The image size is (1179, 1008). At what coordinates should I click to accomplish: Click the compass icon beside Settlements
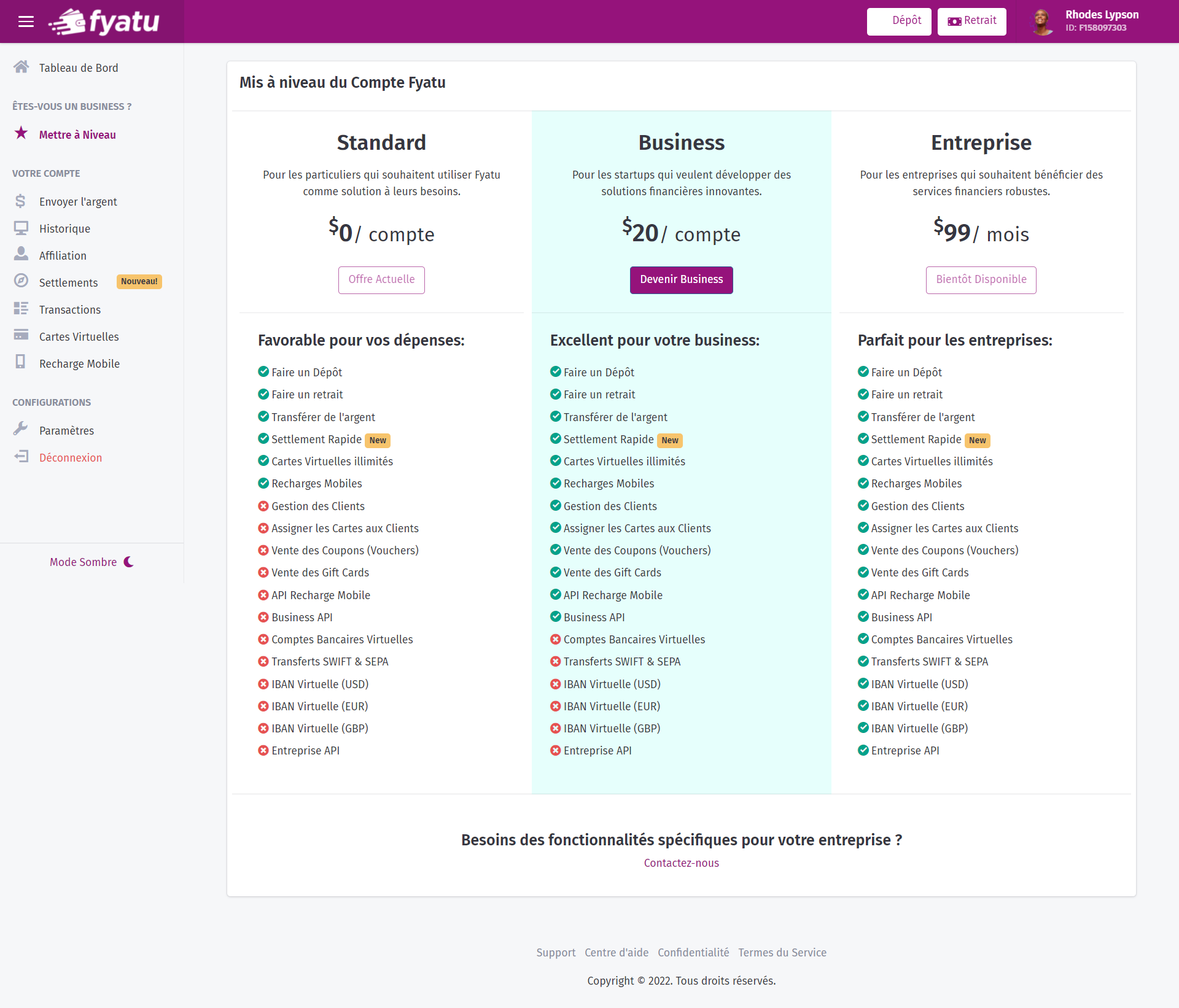click(x=21, y=281)
